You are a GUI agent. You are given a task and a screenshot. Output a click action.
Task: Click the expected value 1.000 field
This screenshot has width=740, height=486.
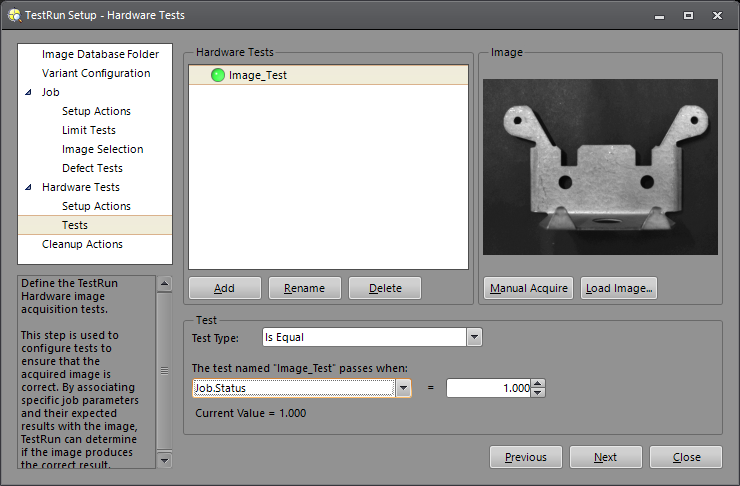click(488, 388)
